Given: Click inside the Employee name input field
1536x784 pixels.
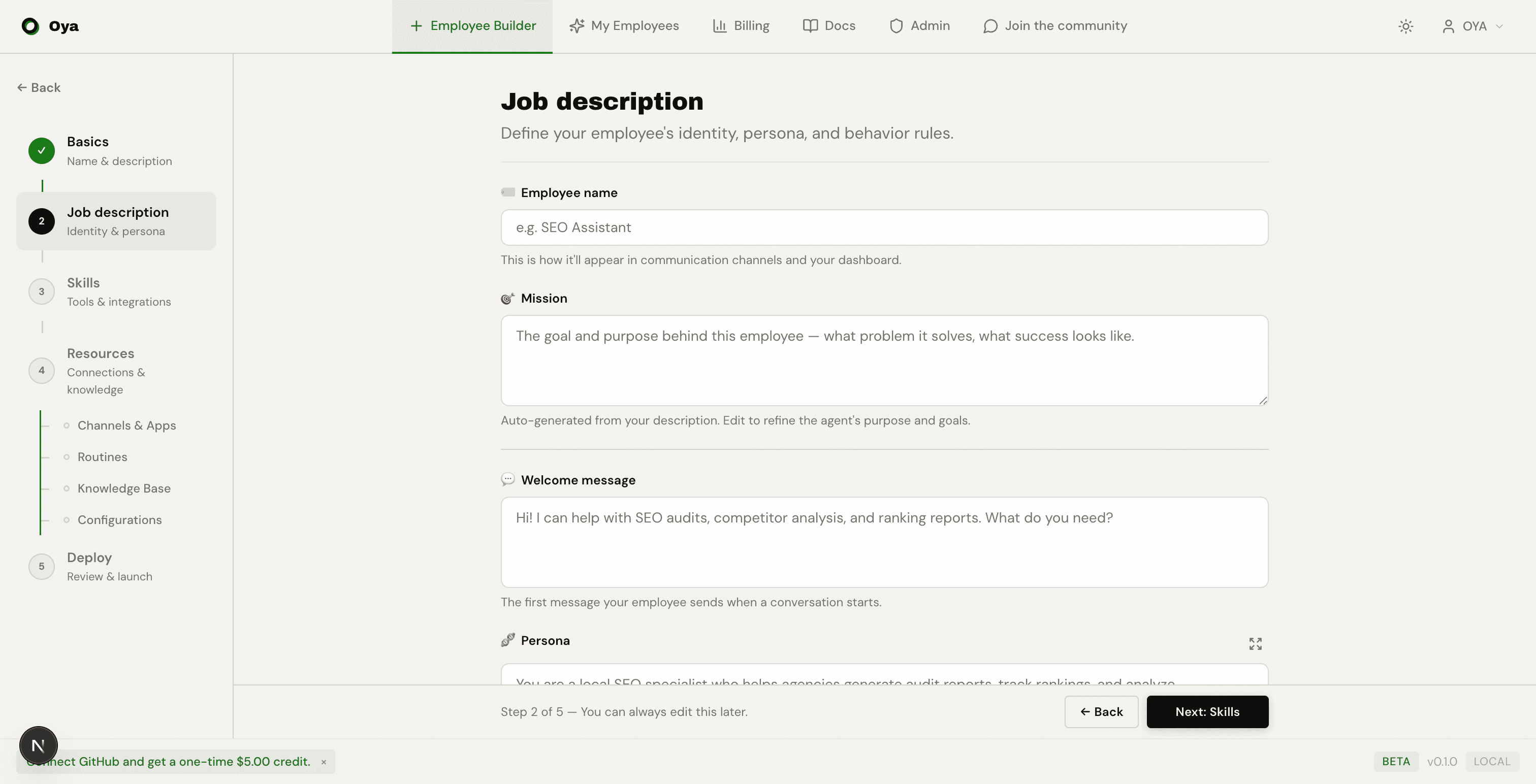Looking at the screenshot, I should (x=884, y=227).
